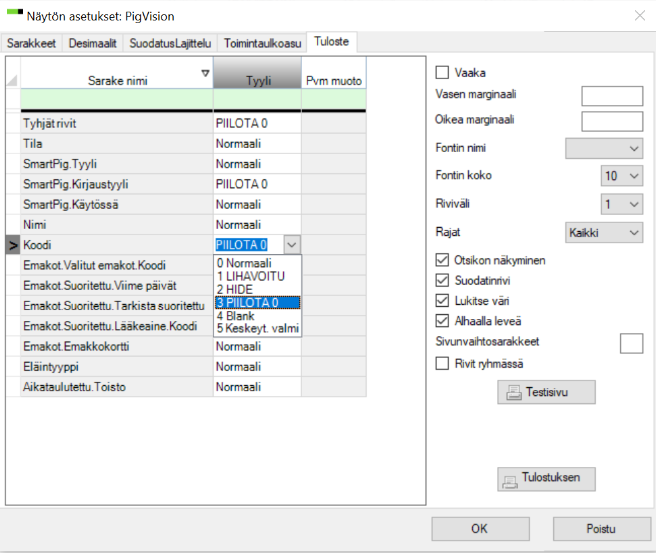Image resolution: width=656 pixels, height=553 pixels.
Task: Uncheck Alhaalla leveä
Action: 442,321
